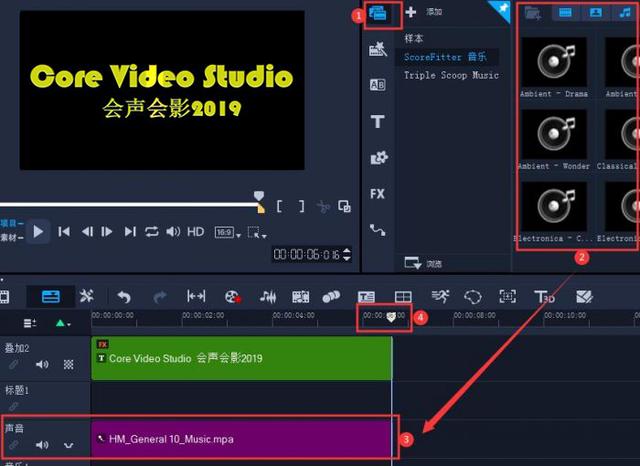Screen dimensions: 640x466
Task: Open the Track Motion icon
Action: [x=331, y=296]
